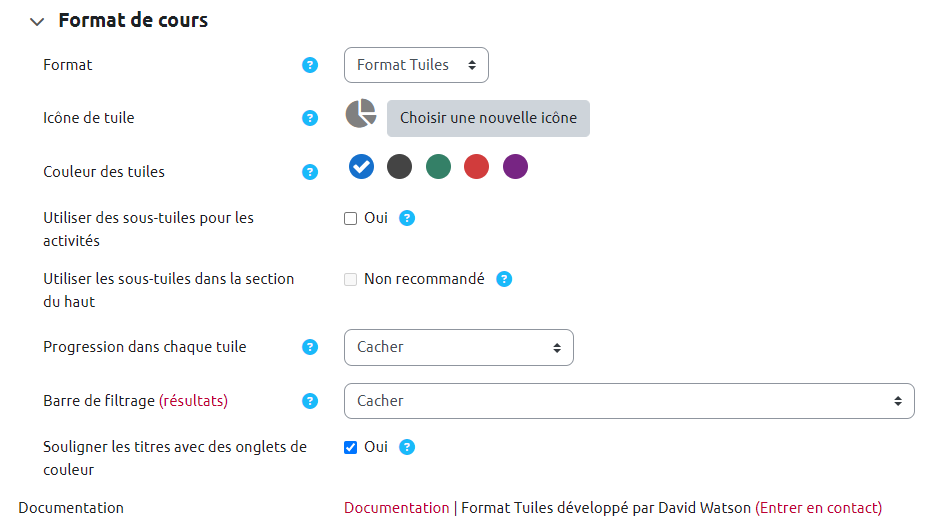Click the current tile pie-chart icon
The image size is (933, 531).
[361, 114]
